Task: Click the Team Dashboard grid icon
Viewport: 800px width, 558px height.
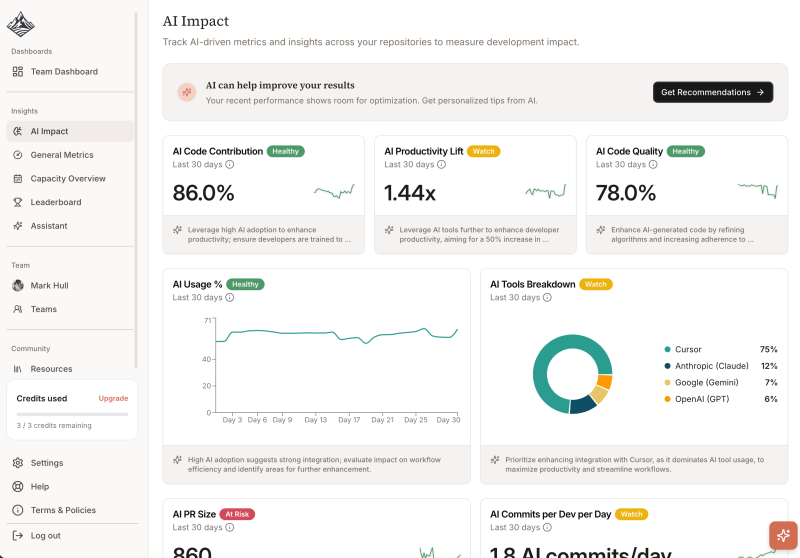Action: [x=18, y=71]
